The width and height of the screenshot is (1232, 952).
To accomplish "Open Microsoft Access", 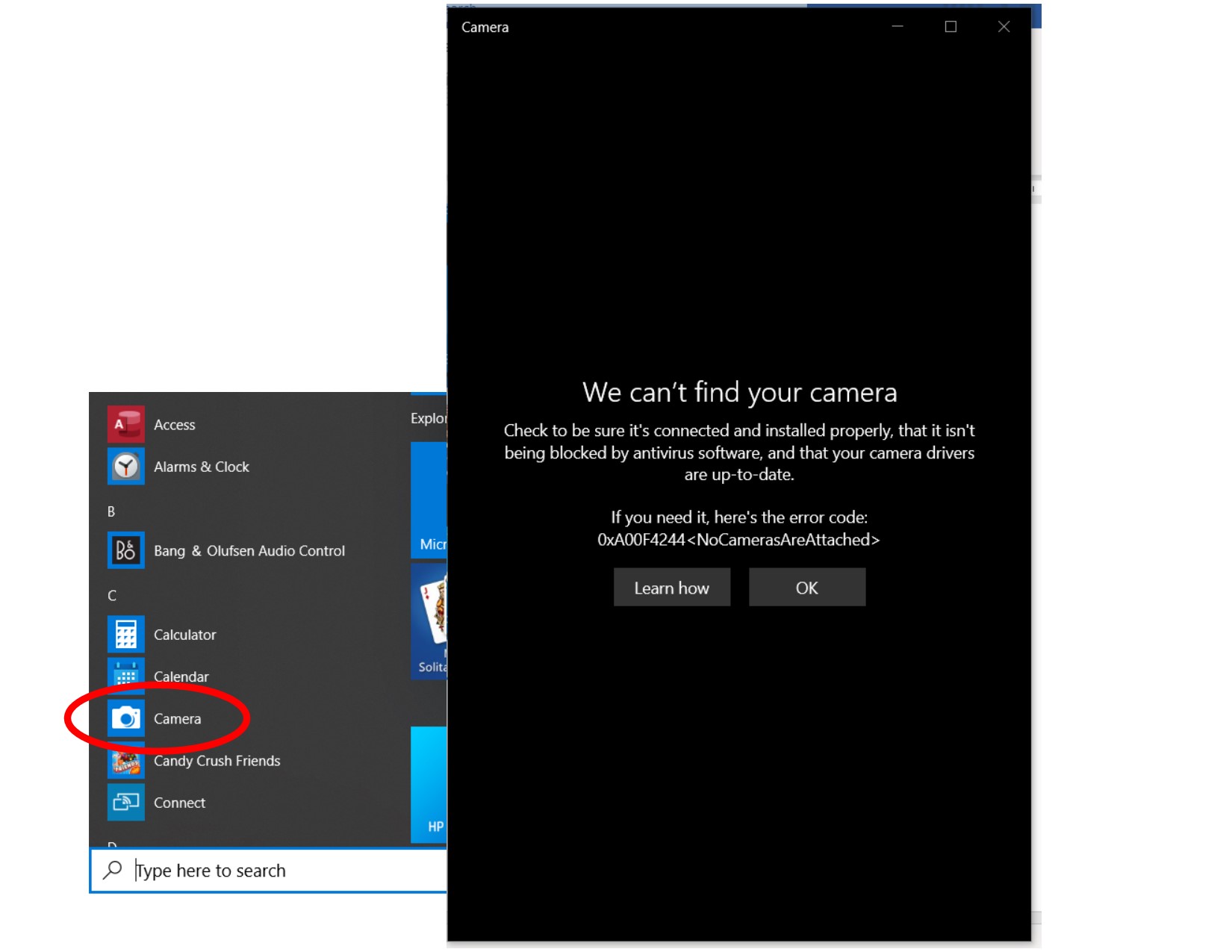I will click(174, 424).
